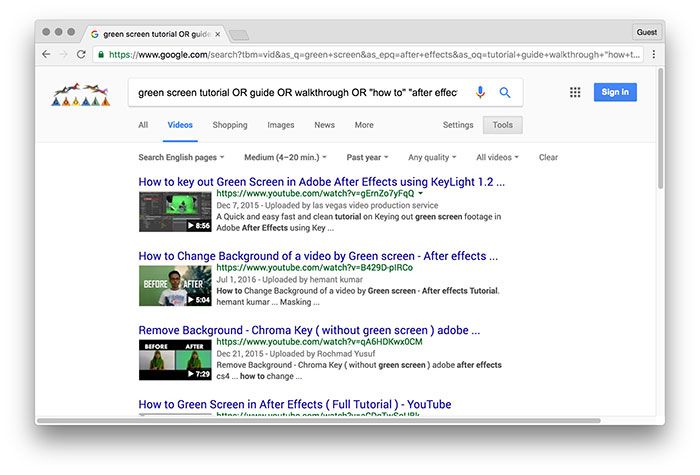Expand the All videos dropdown
Image resolution: width=700 pixels, height=475 pixels.
(x=497, y=157)
